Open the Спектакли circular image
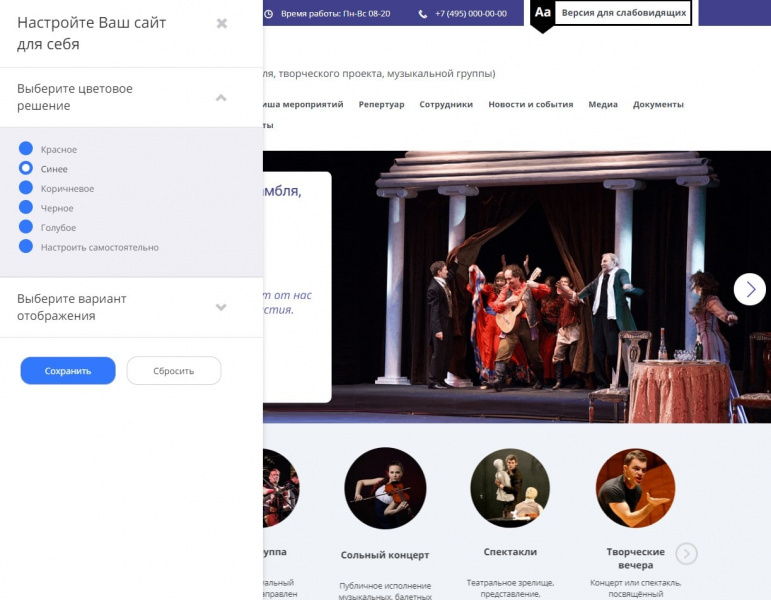 510,488
